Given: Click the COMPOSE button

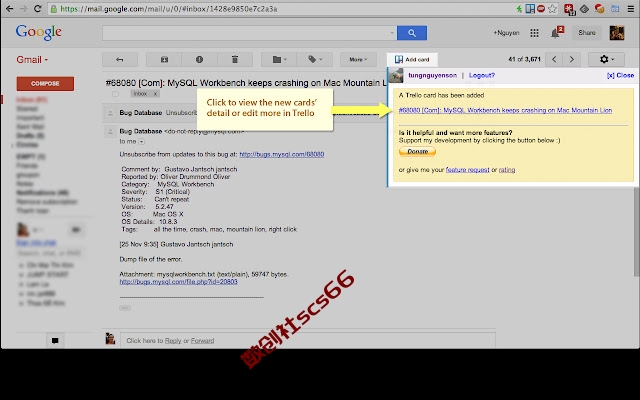Looking at the screenshot, I should [45, 84].
